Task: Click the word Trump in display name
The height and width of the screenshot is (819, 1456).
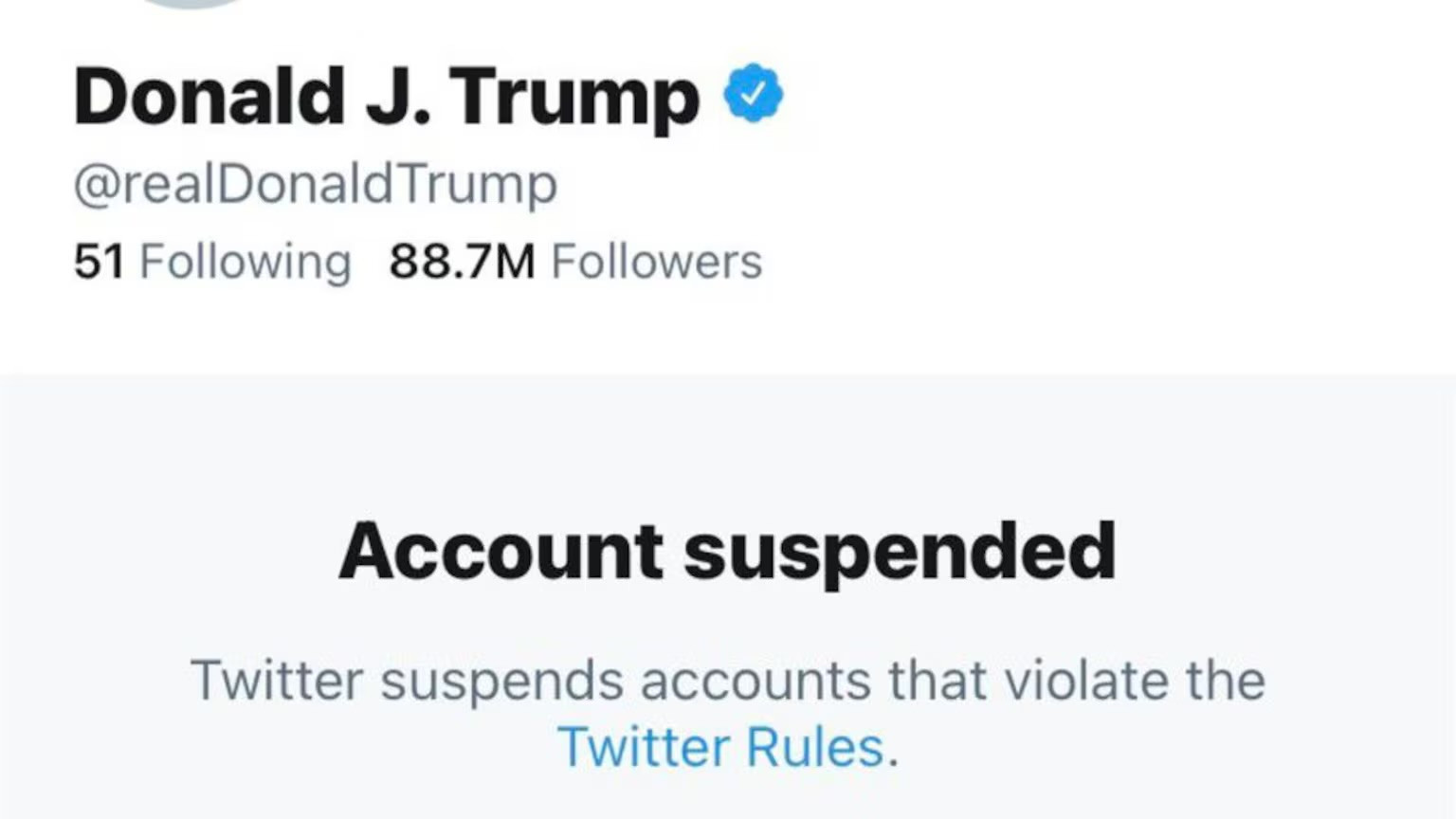Action: [x=574, y=99]
